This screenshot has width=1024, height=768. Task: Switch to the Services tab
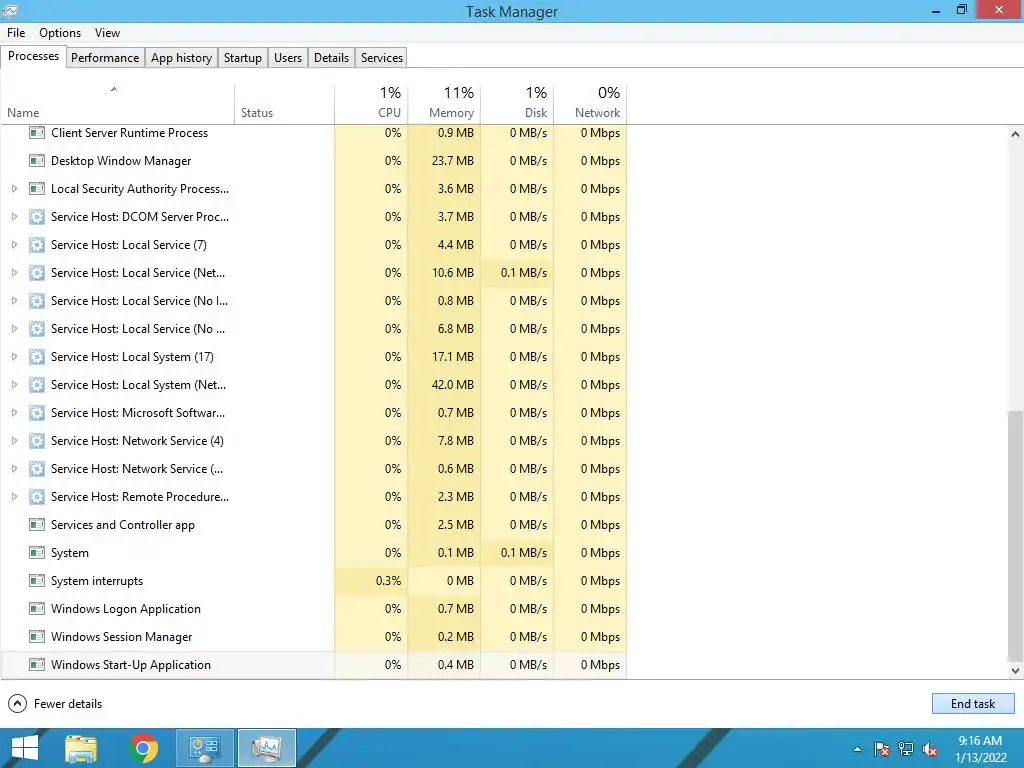[x=382, y=57]
